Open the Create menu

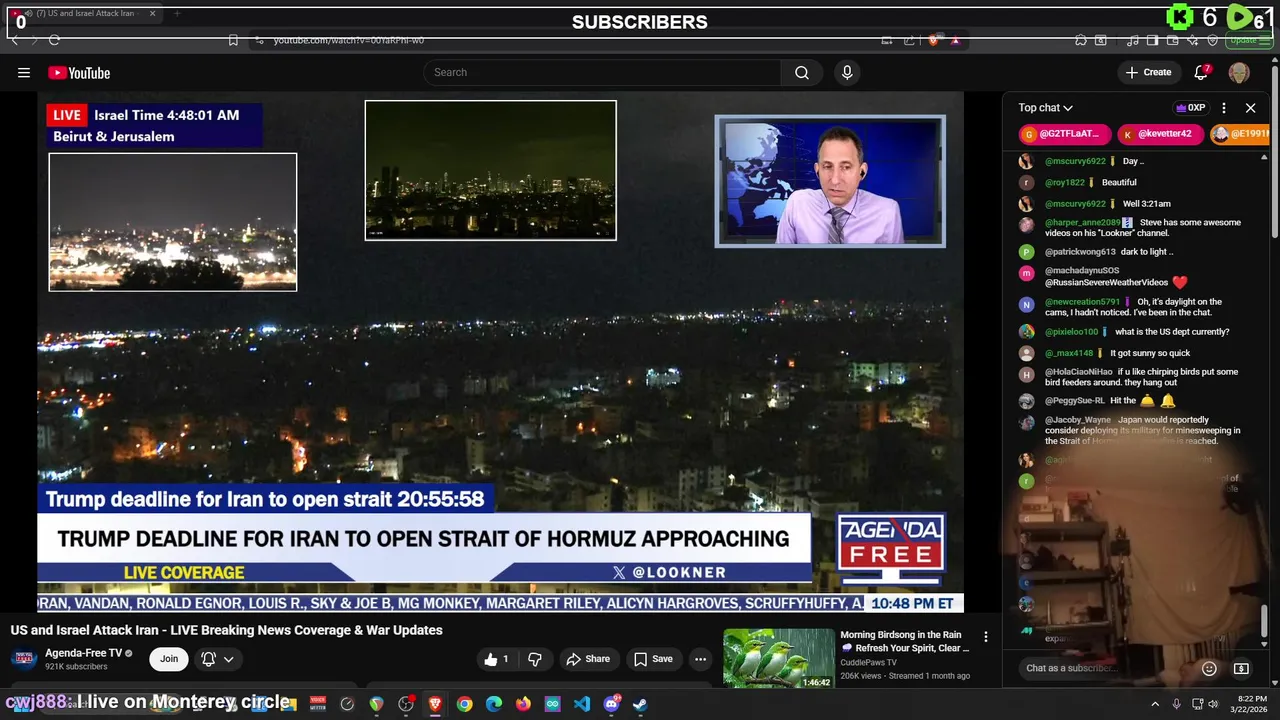click(1148, 72)
